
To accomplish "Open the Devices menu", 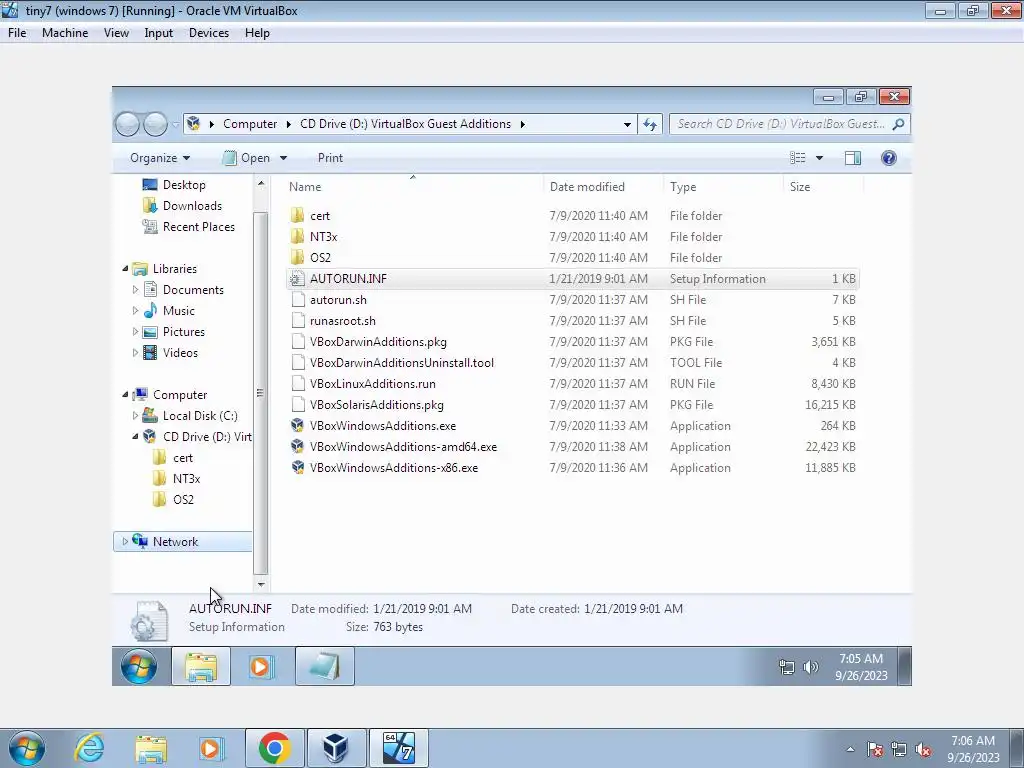I will tap(209, 33).
